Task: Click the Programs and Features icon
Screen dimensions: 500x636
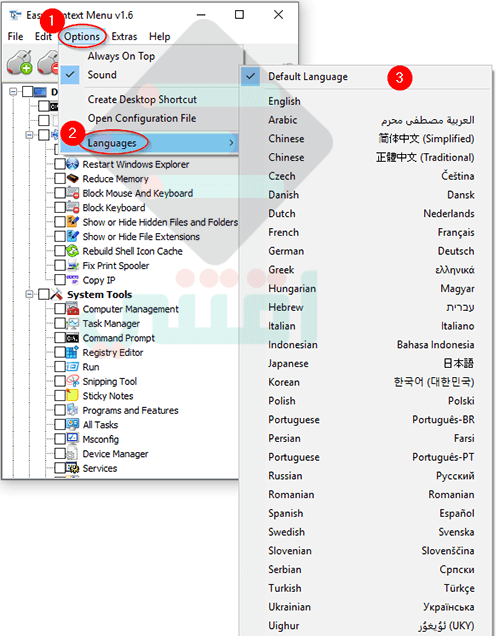Action: 73,410
